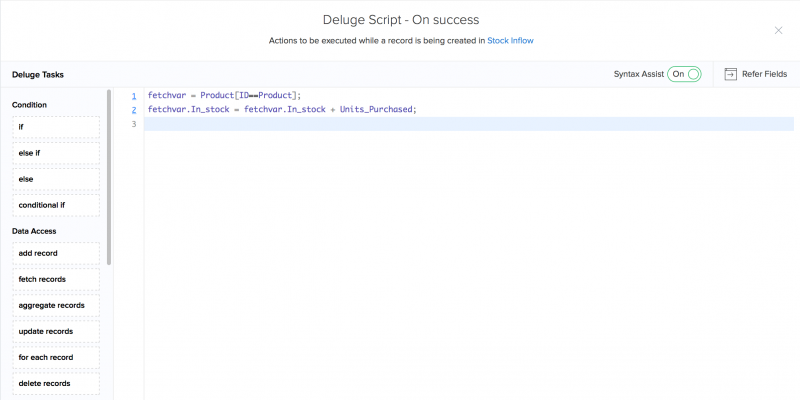Screen dimensions: 800x400
Task: Insert the 'add record' task
Action: 56,253
